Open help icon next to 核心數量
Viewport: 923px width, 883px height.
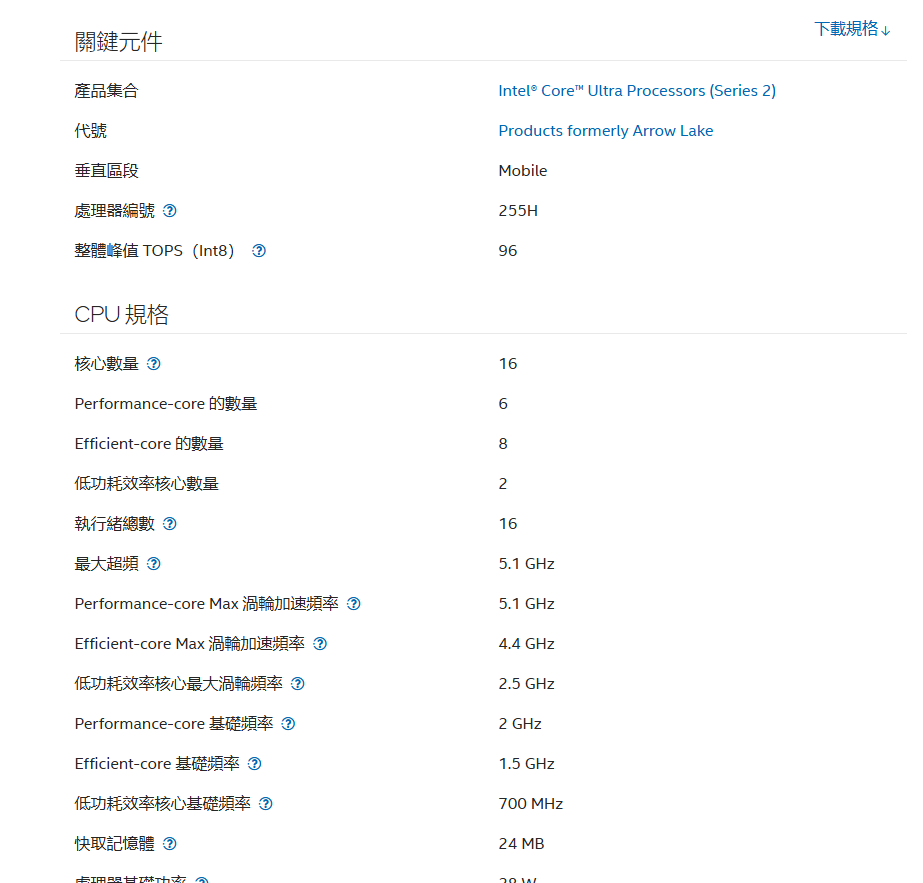click(154, 364)
